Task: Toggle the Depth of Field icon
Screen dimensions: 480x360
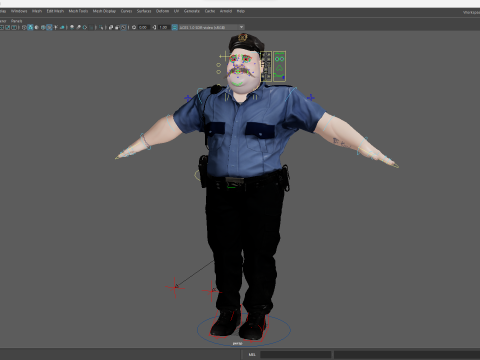Action: coord(91,27)
